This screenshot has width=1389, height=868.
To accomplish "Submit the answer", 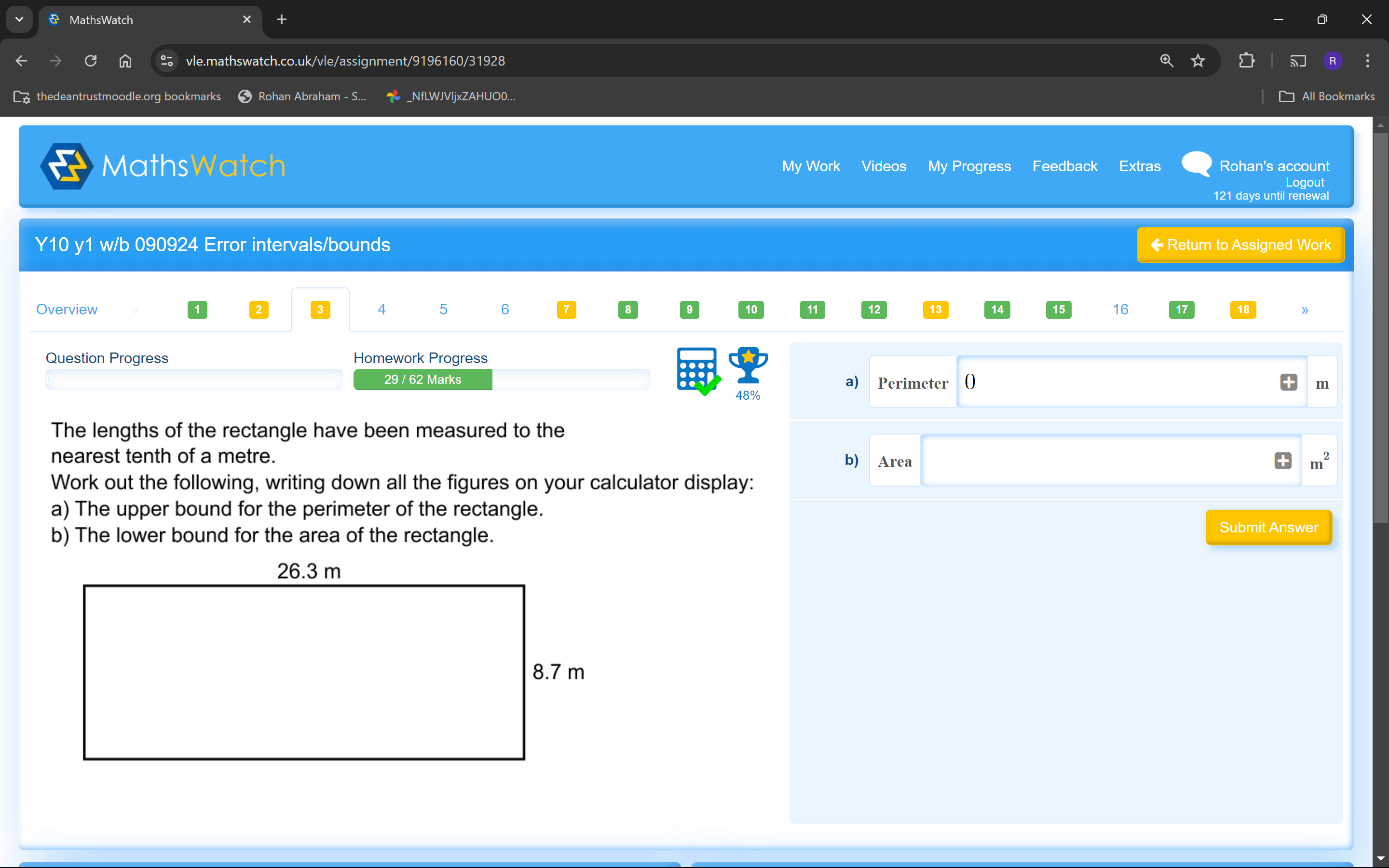I will pyautogui.click(x=1268, y=527).
